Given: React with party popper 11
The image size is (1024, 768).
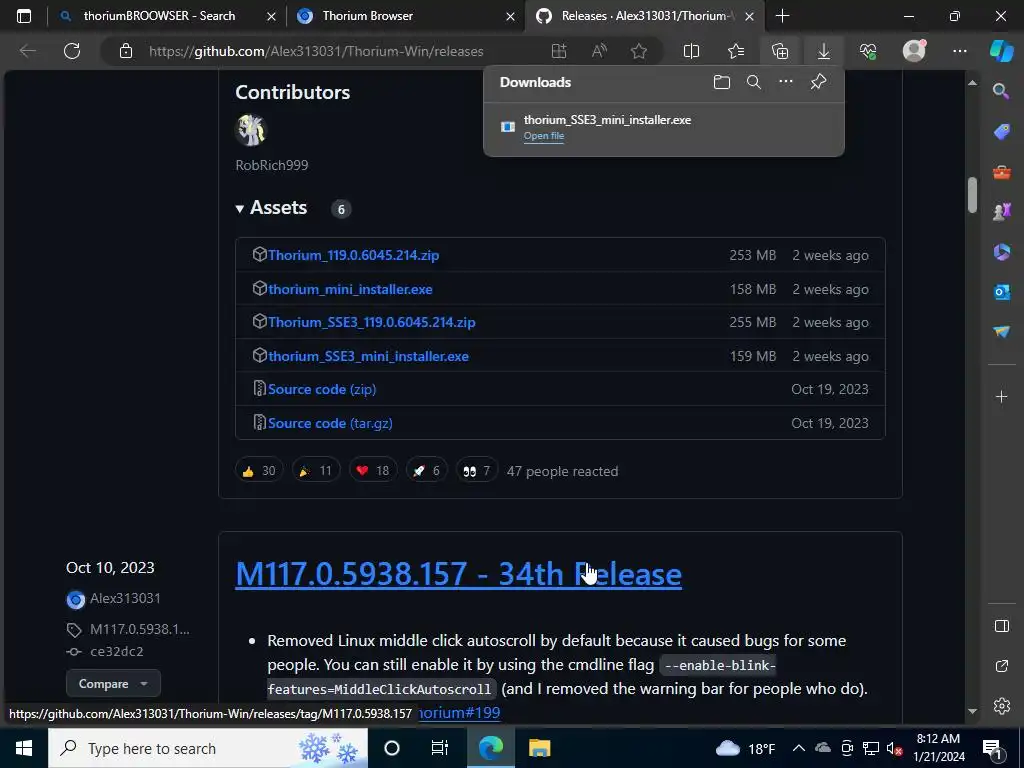Looking at the screenshot, I should point(315,471).
